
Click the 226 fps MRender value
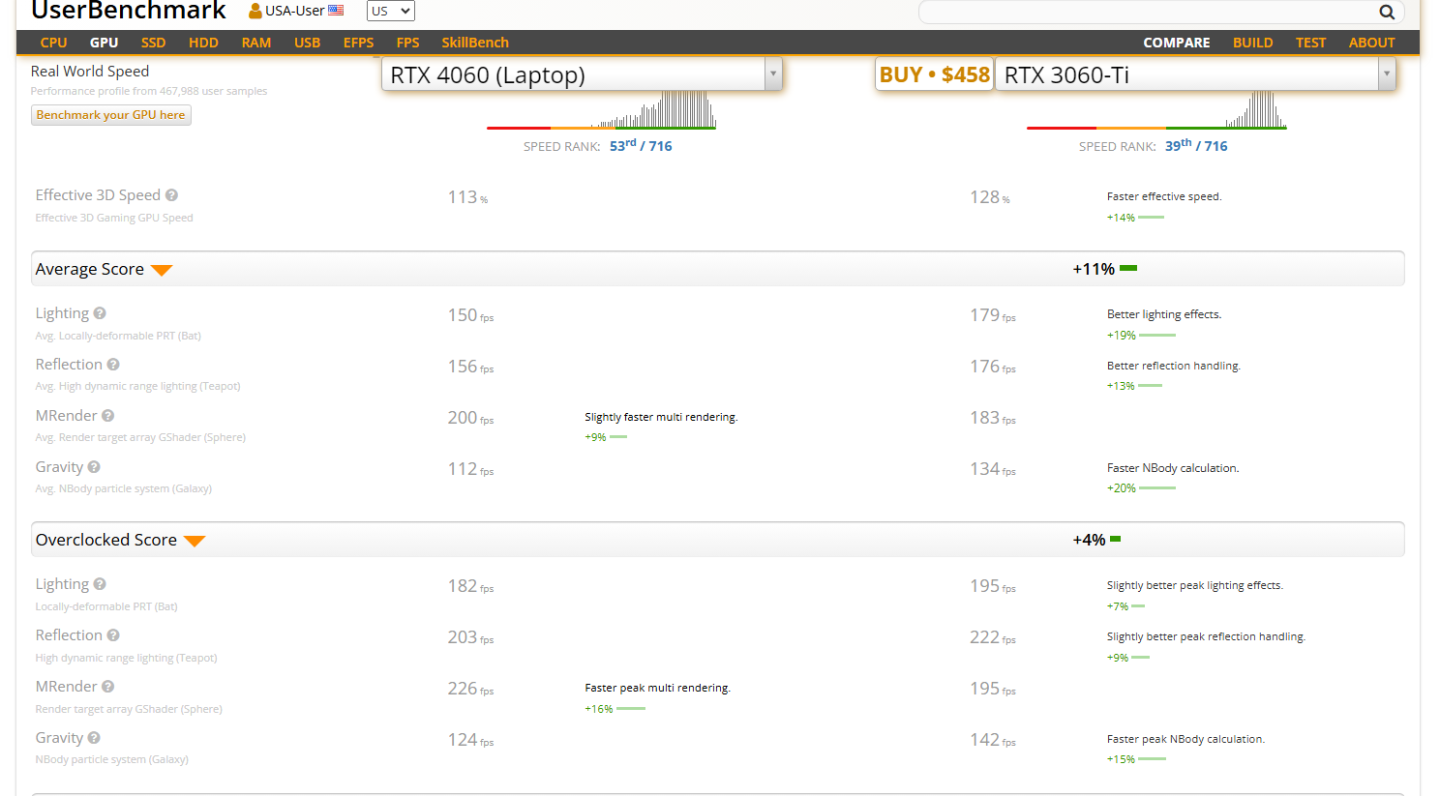click(x=470, y=688)
